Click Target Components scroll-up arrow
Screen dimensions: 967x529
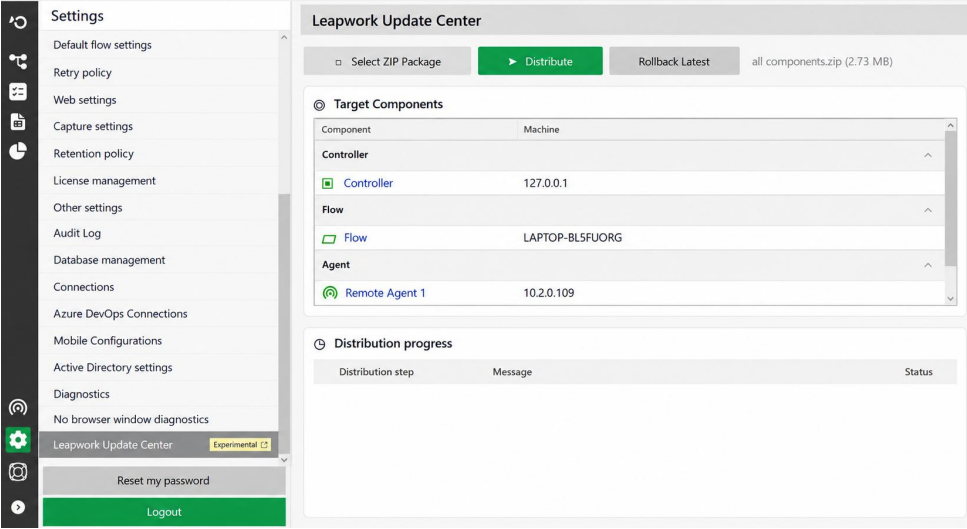click(950, 125)
